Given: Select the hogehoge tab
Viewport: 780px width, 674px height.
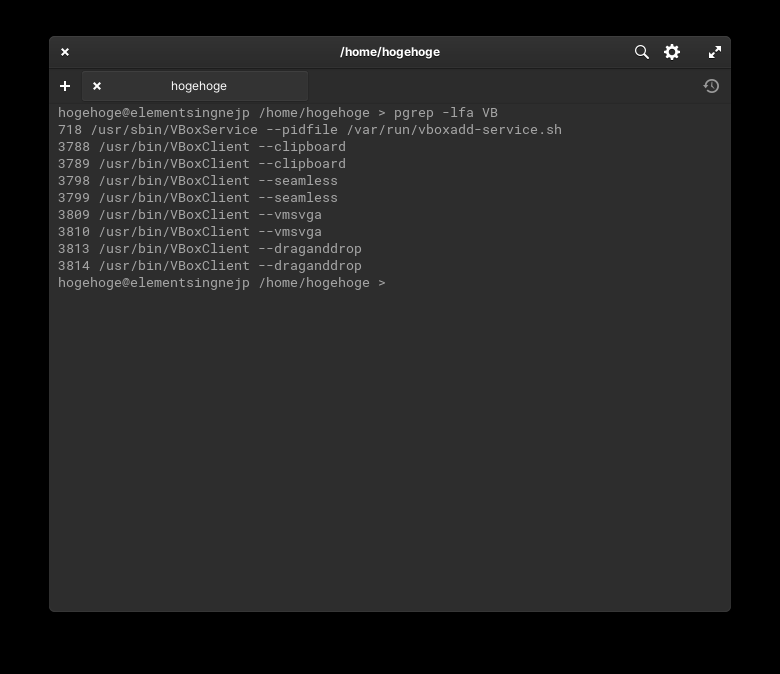Looking at the screenshot, I should (195, 86).
